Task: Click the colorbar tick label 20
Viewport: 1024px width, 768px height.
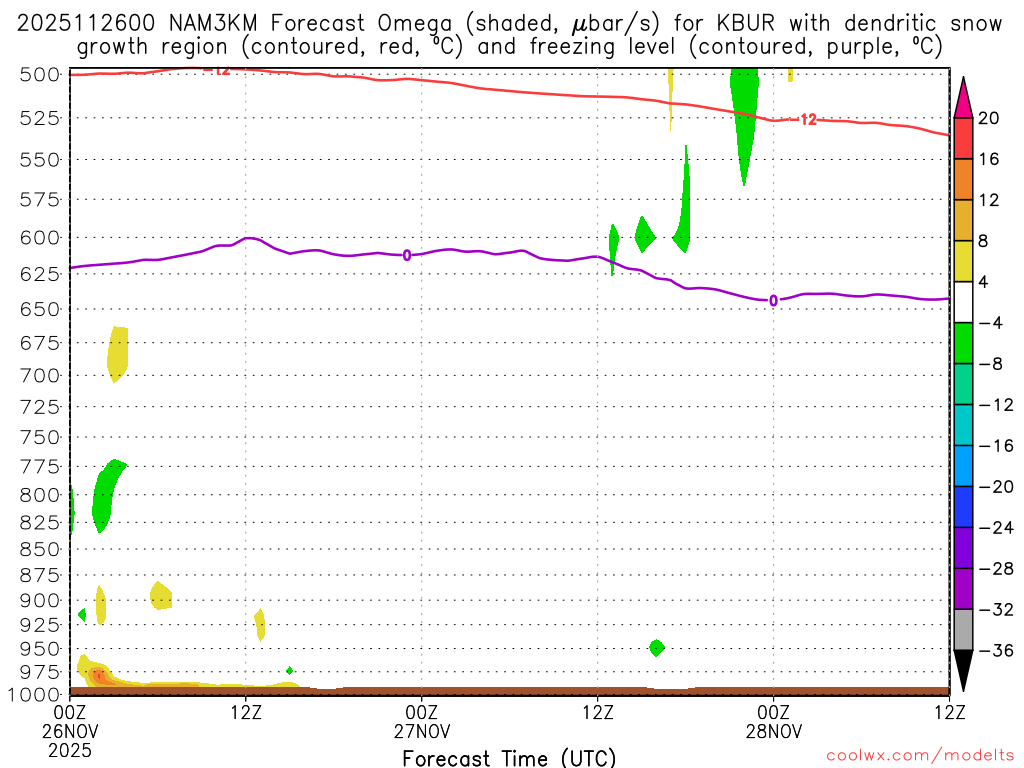Action: [989, 118]
